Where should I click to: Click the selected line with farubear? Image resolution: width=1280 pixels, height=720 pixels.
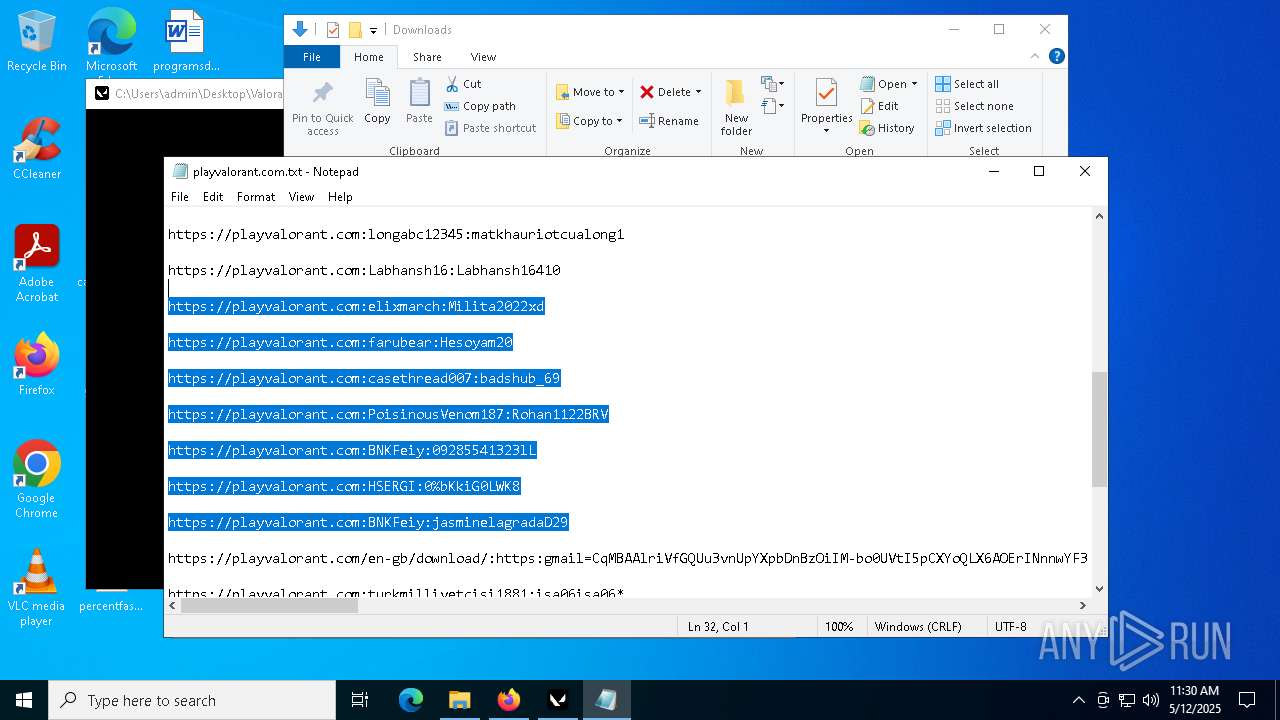coord(340,342)
